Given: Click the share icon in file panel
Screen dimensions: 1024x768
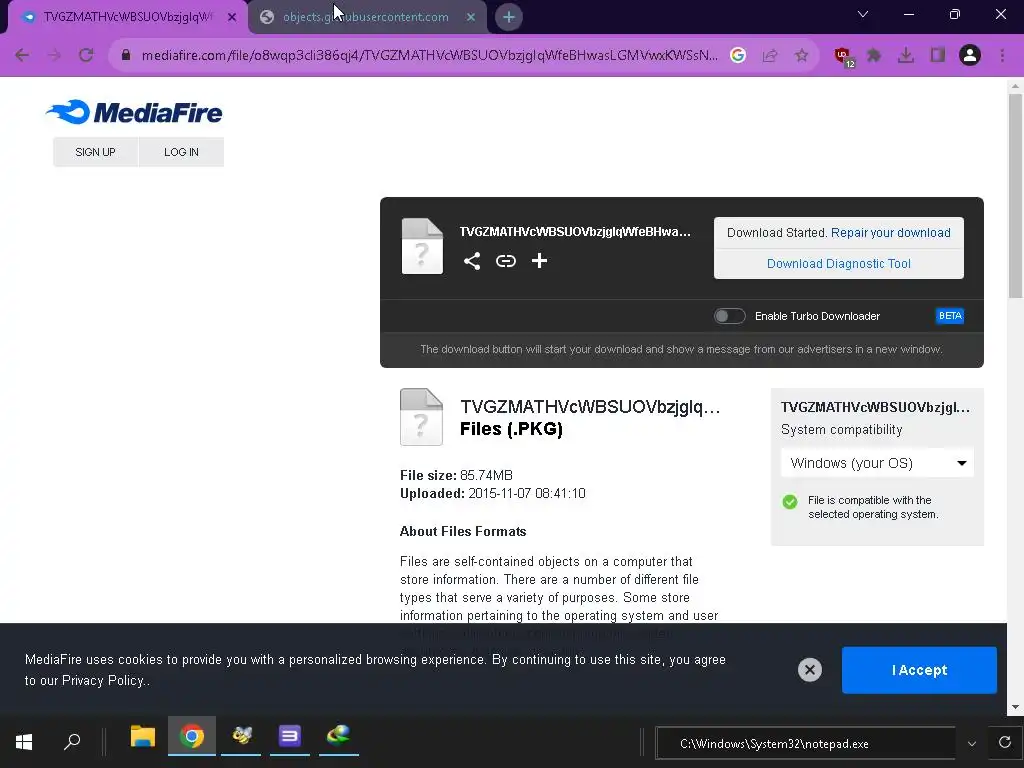Looking at the screenshot, I should point(472,261).
